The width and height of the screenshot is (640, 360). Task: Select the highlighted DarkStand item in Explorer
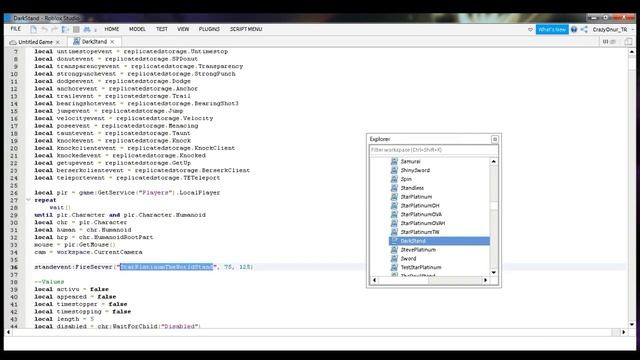point(439,241)
